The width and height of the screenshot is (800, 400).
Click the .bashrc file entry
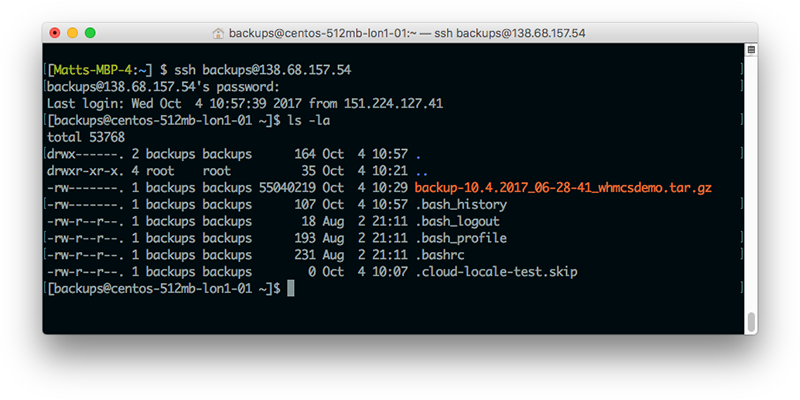440,256
